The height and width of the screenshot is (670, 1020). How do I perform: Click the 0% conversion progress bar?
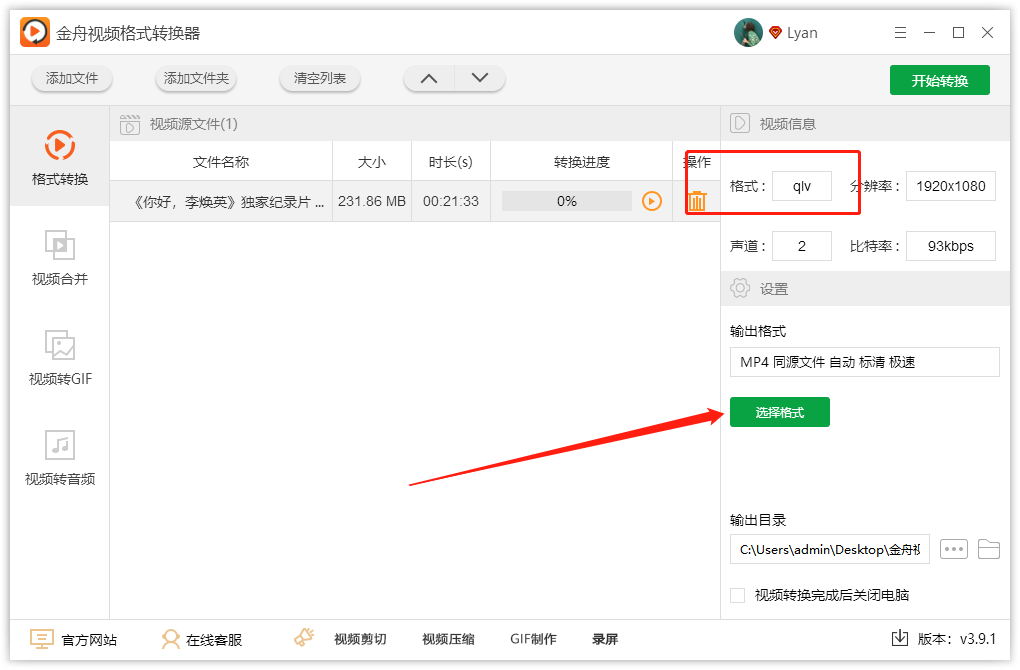pyautogui.click(x=567, y=200)
